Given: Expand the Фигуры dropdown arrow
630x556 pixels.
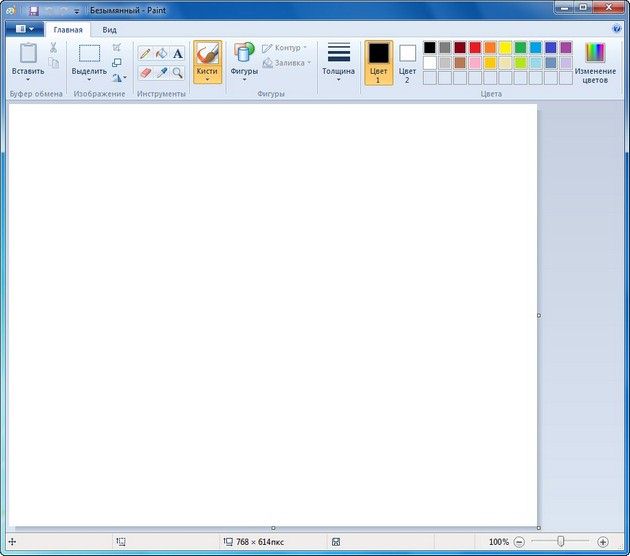Looking at the screenshot, I should (244, 80).
